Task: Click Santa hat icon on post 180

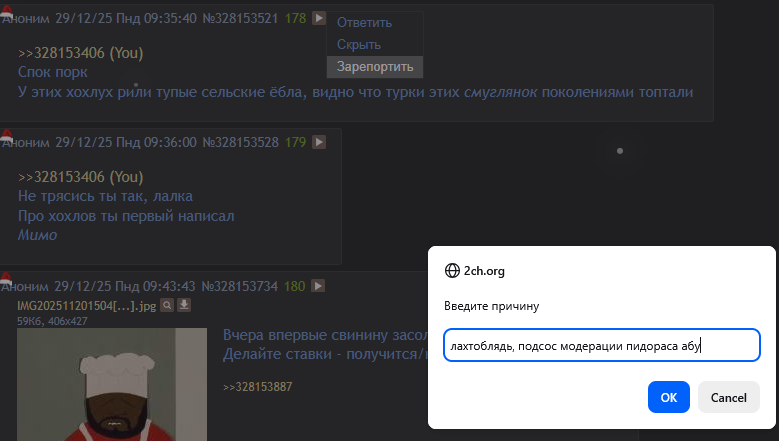Action: point(6,279)
